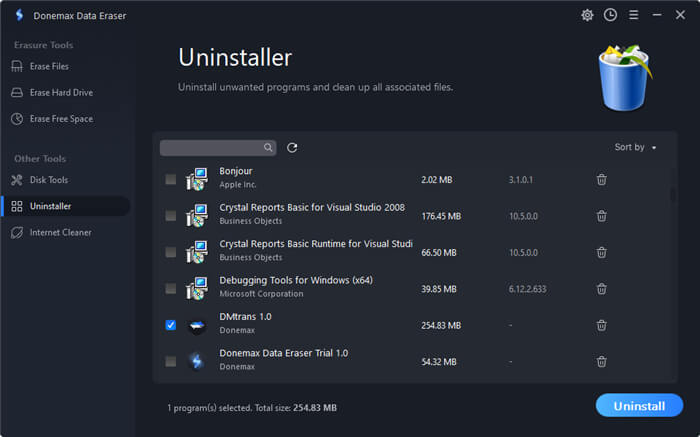Open Disk Tools section

[x=49, y=180]
